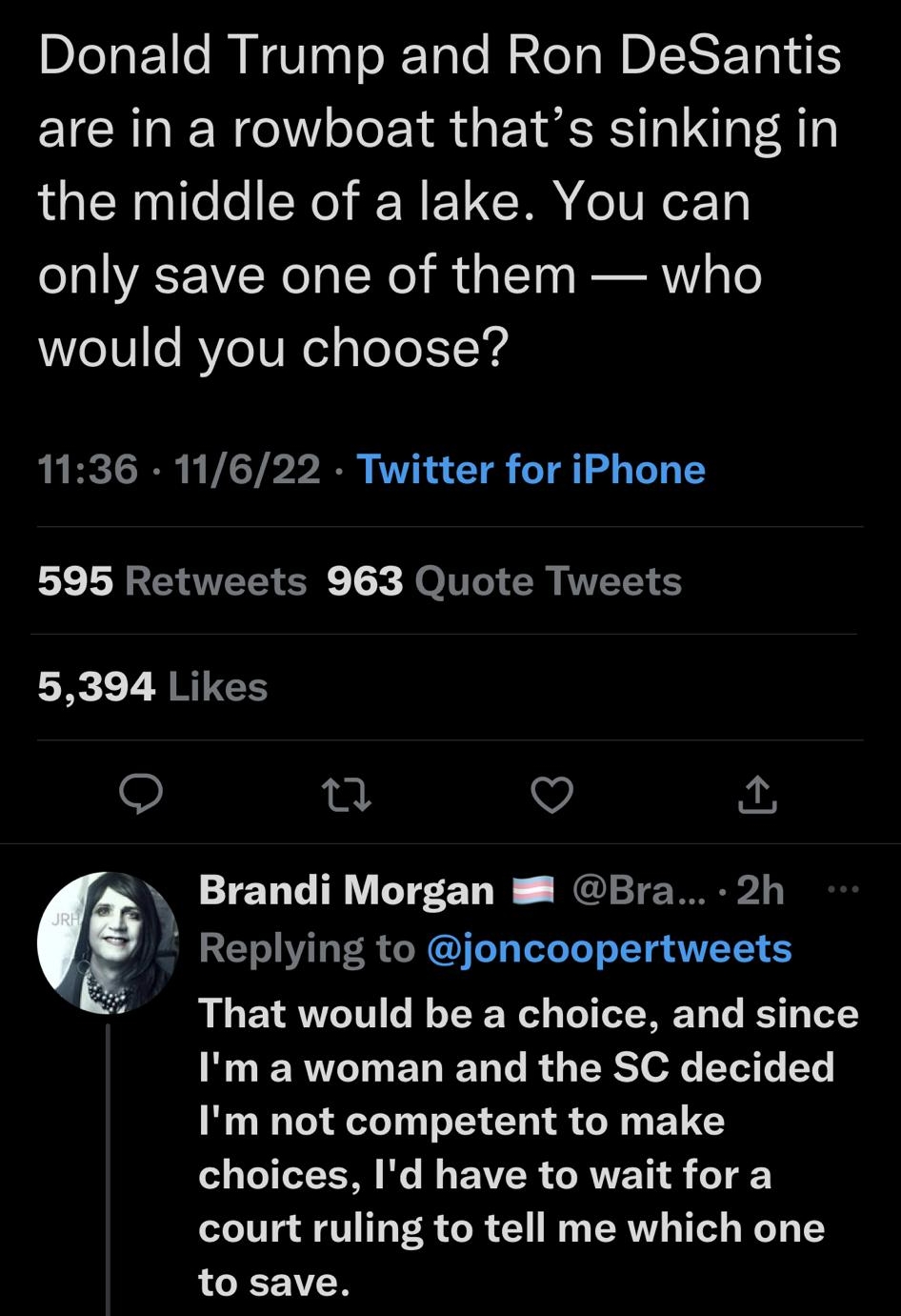
Task: Like Brandi Morgan's reply with the heart icon
Action: [551, 796]
